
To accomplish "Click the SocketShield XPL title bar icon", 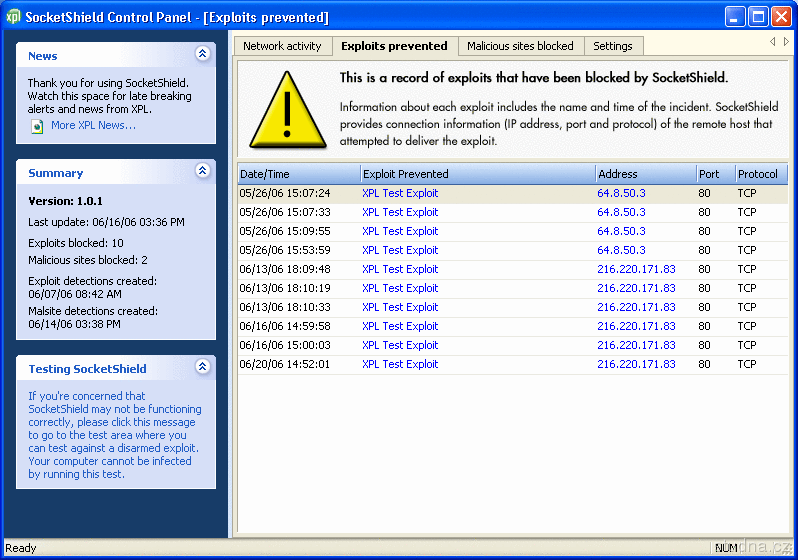I will pyautogui.click(x=13, y=17).
